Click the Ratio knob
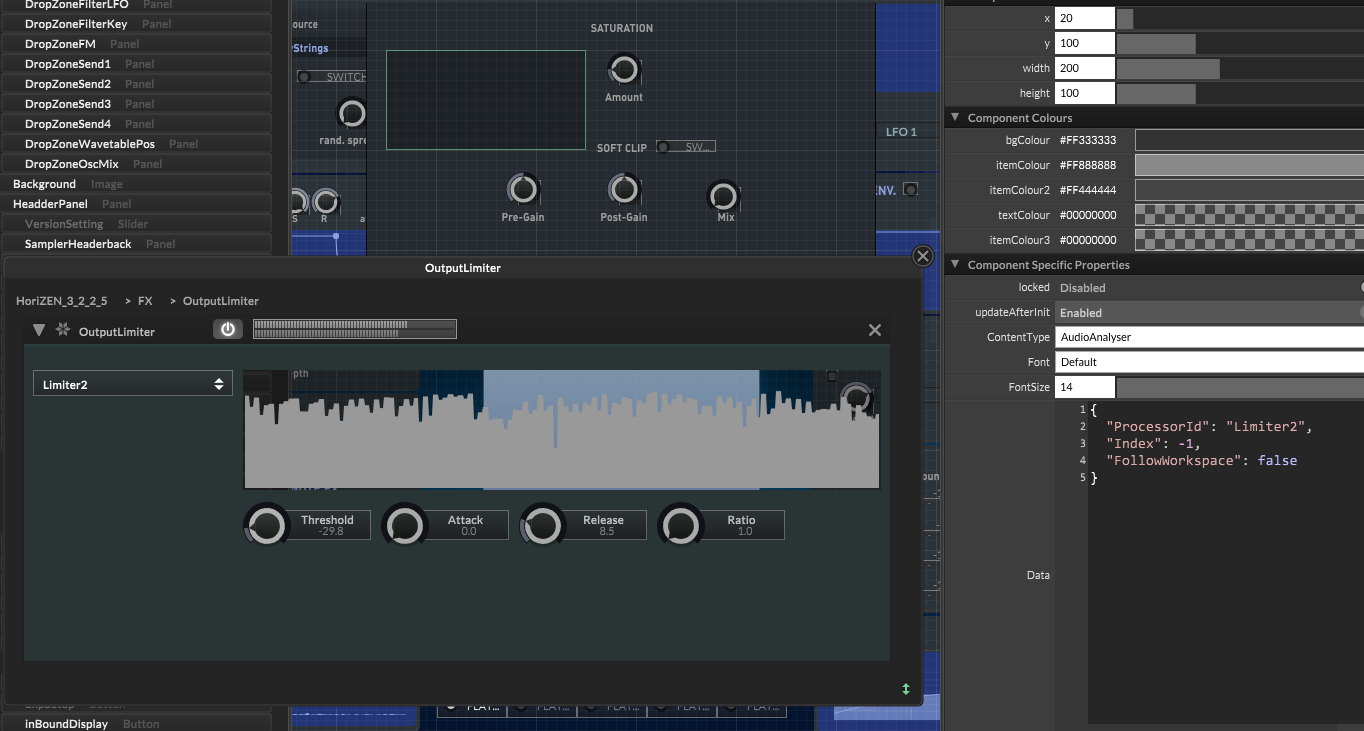 [680, 525]
